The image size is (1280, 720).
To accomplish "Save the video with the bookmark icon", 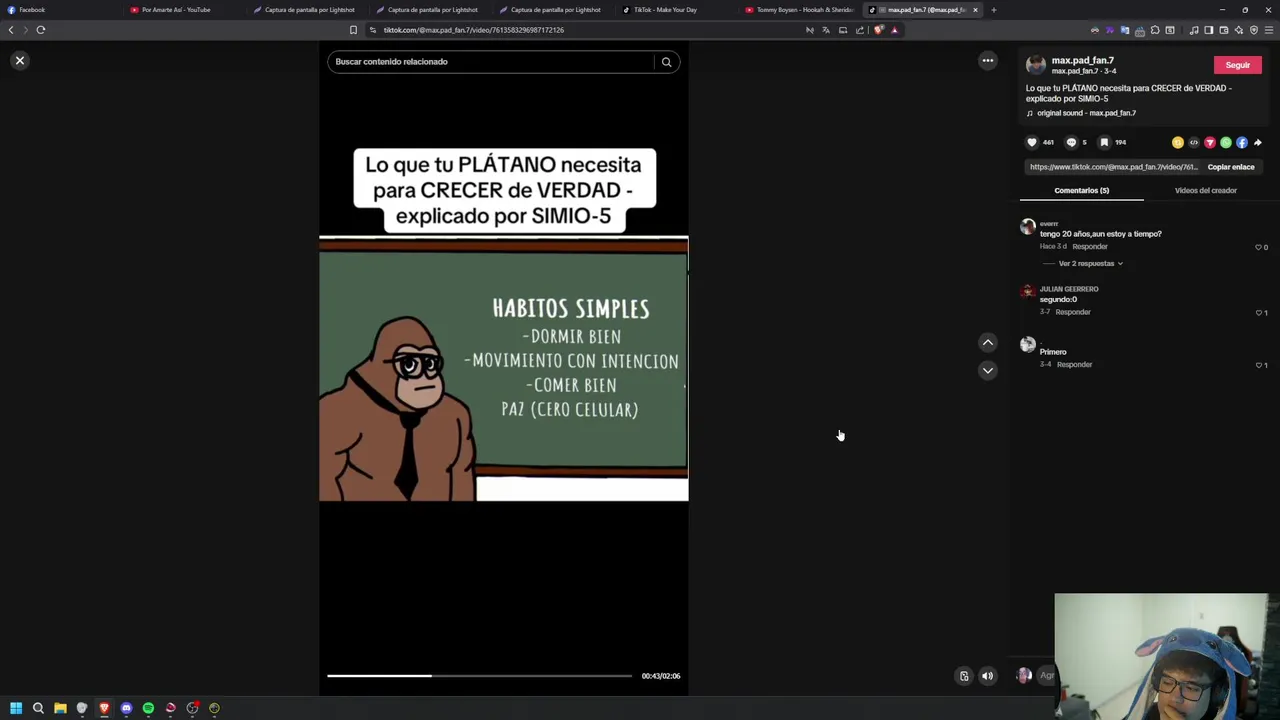I will [1104, 142].
